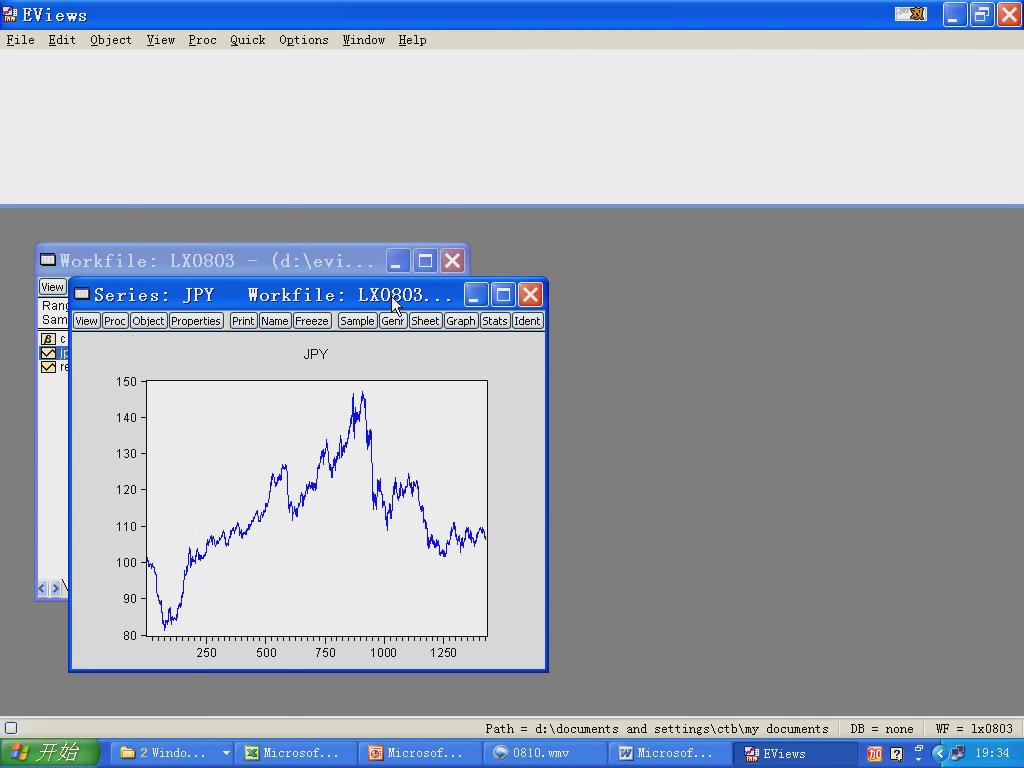Click the Workfile LX0803 window system icon
The height and width of the screenshot is (768, 1024).
(48, 260)
